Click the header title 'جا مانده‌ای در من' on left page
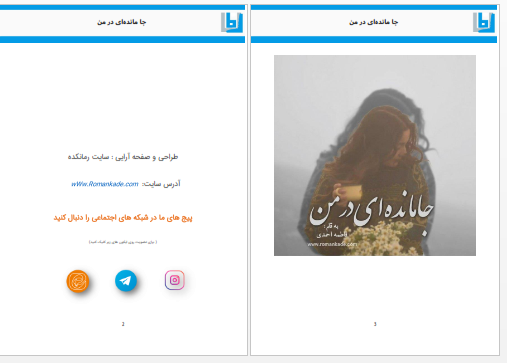Image resolution: width=507 pixels, height=363 pixels. pos(122,22)
